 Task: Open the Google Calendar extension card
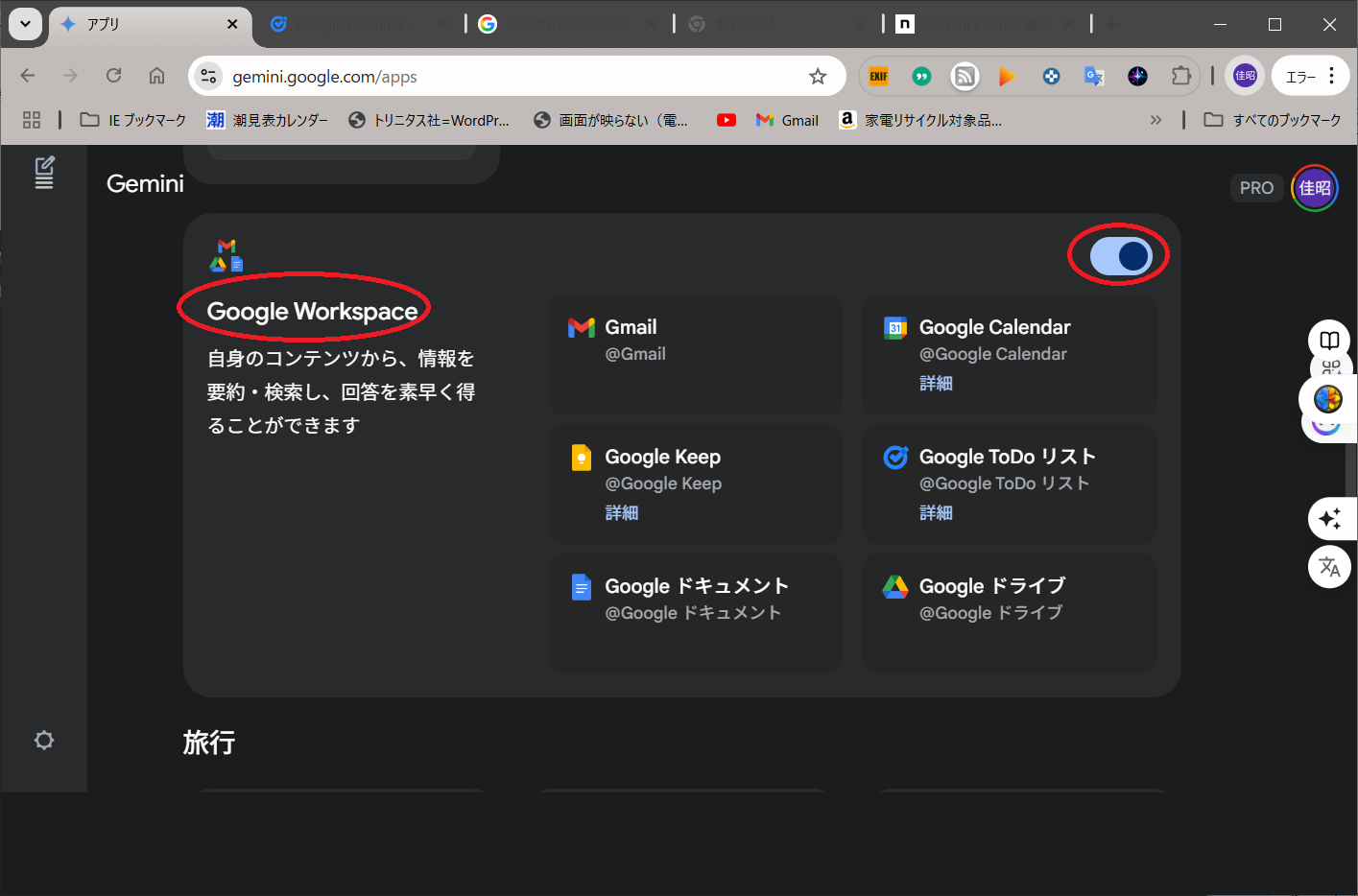coord(1009,354)
